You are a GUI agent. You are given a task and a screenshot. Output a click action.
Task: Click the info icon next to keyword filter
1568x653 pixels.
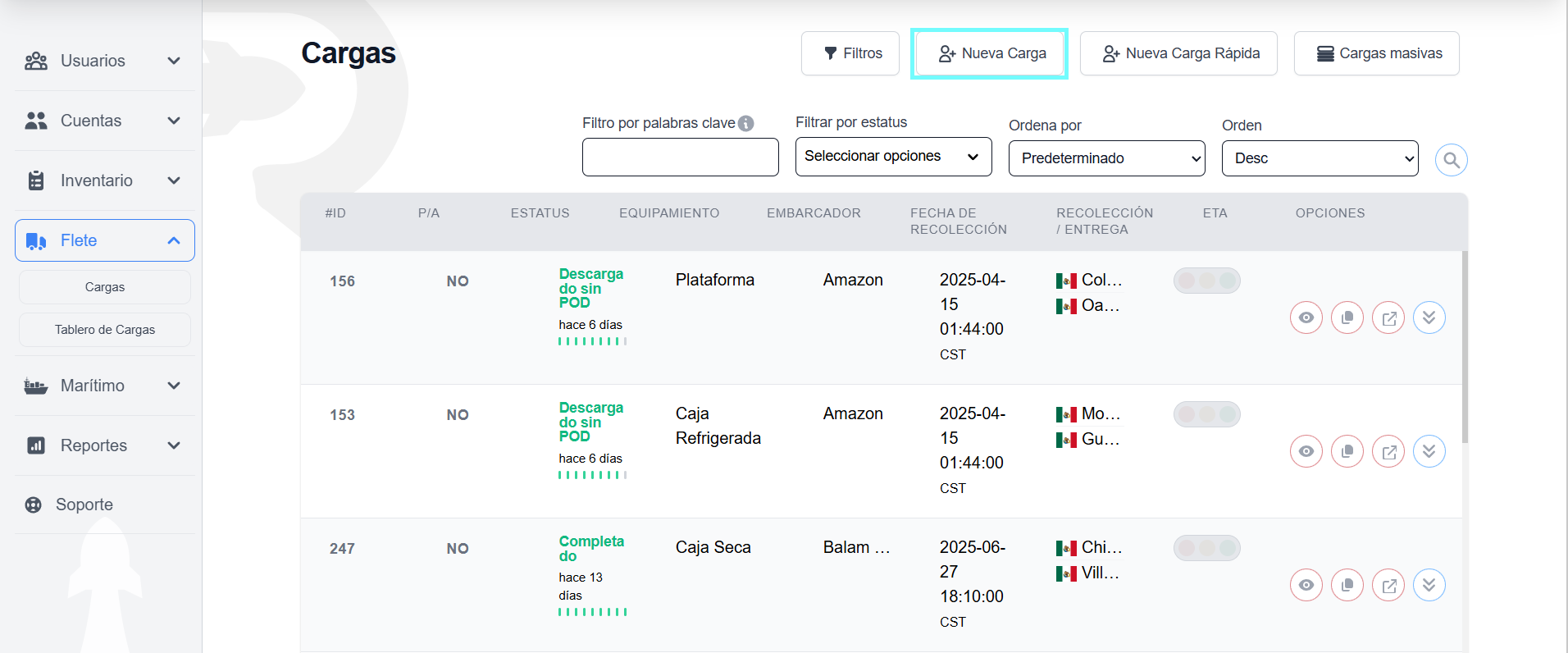tap(745, 123)
